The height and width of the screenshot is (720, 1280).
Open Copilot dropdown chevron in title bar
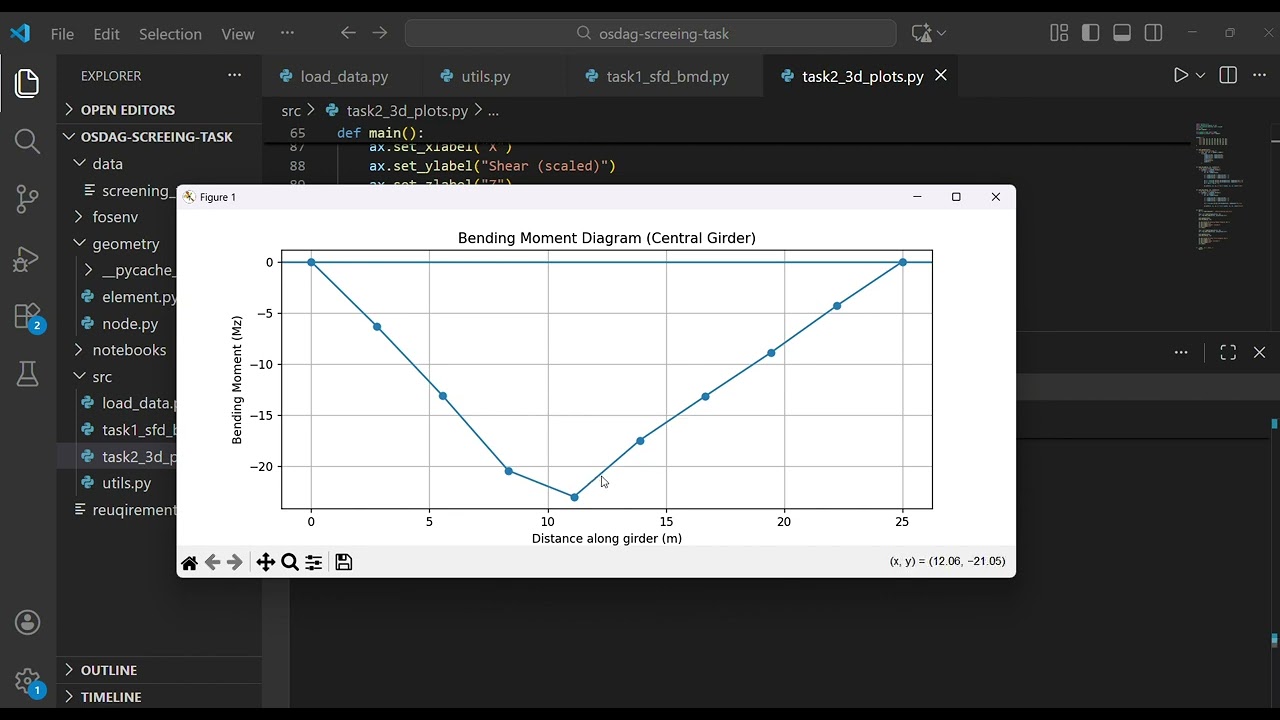tap(941, 34)
